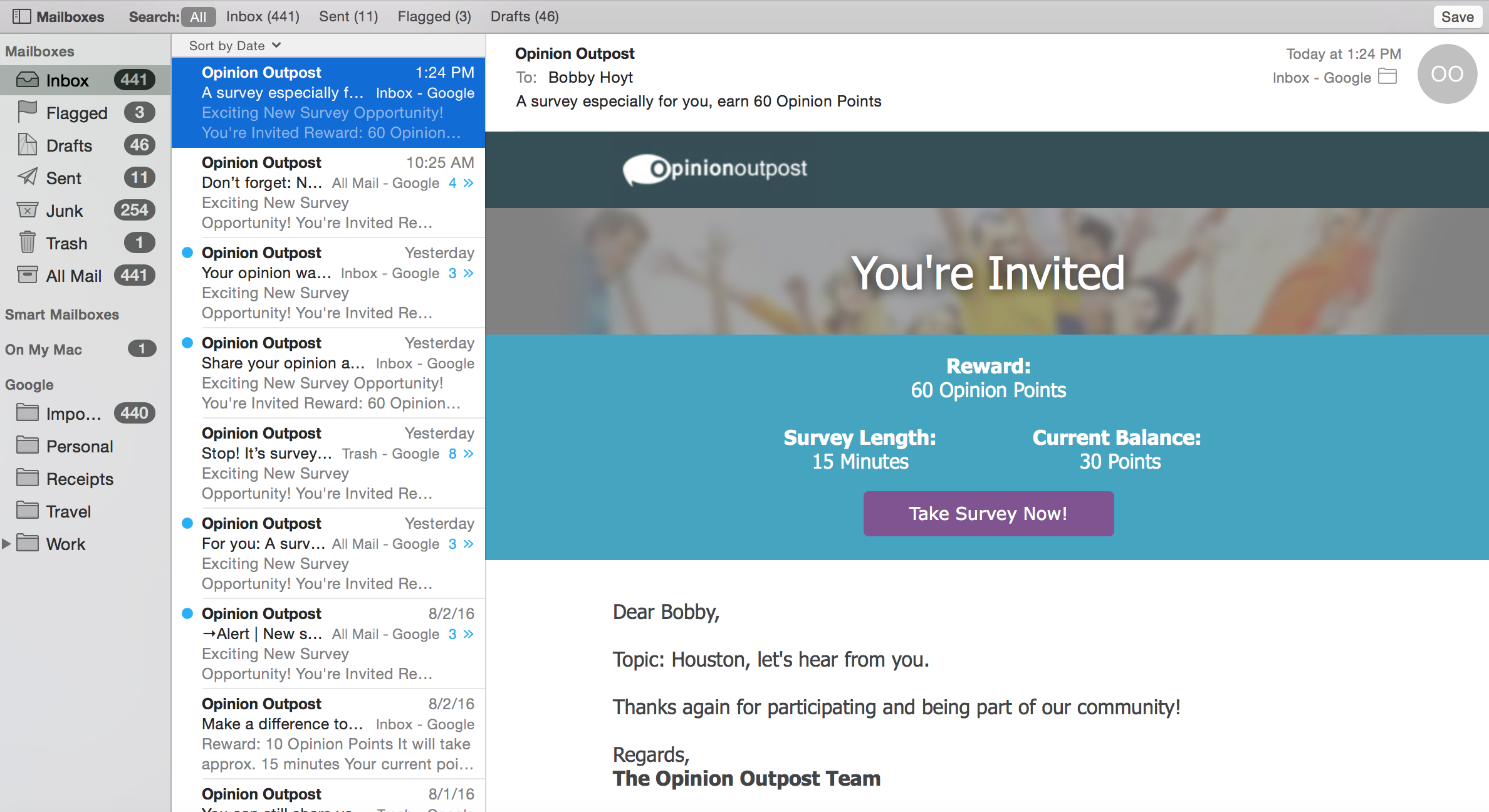Click the Junk count badge 254
Screen dimensions: 1489x812
click(135, 210)
